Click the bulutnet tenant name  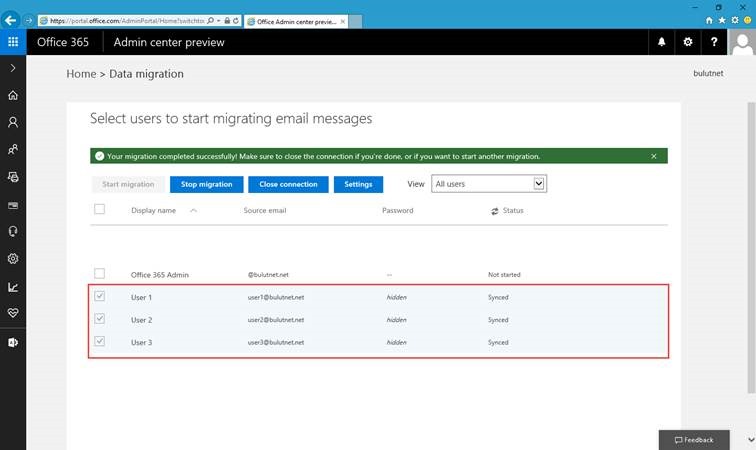pyautogui.click(x=708, y=73)
